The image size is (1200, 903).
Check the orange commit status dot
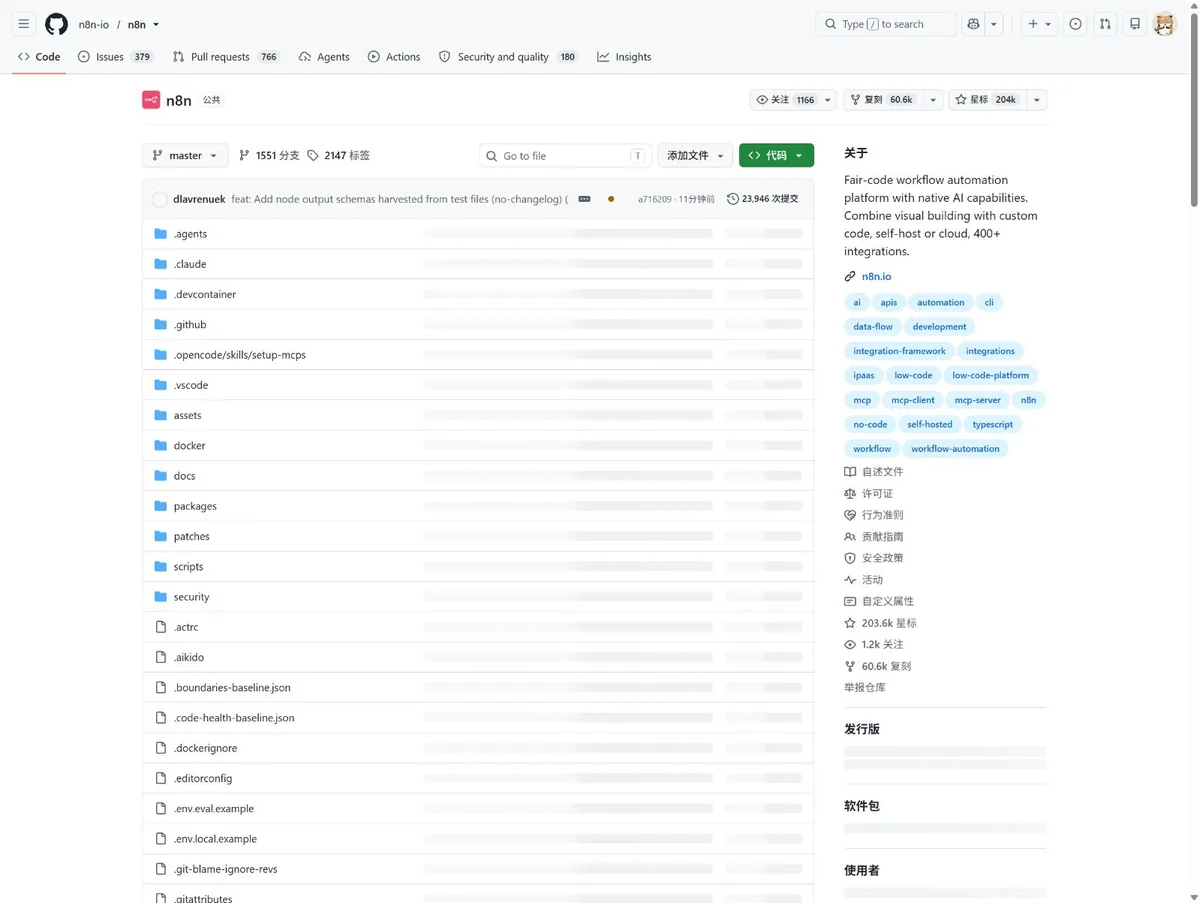611,199
